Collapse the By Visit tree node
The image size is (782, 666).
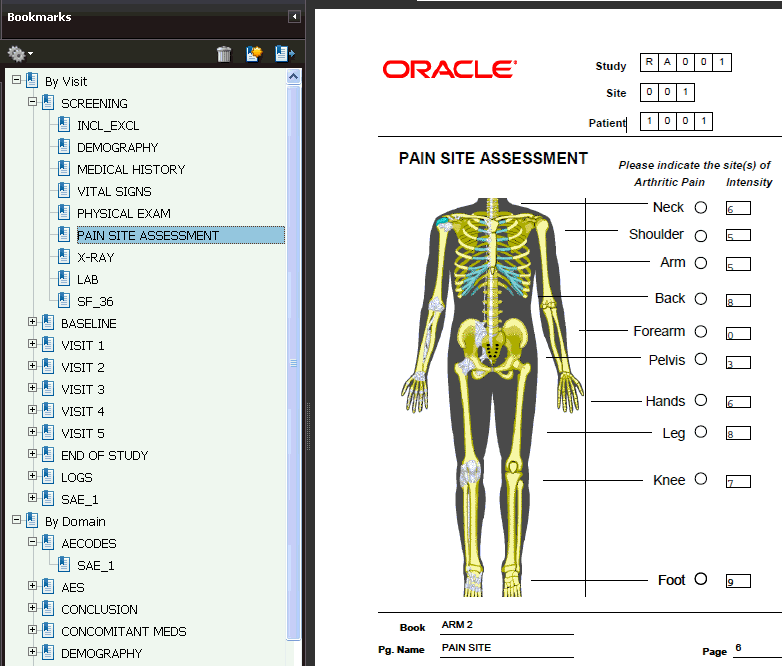click(16, 80)
